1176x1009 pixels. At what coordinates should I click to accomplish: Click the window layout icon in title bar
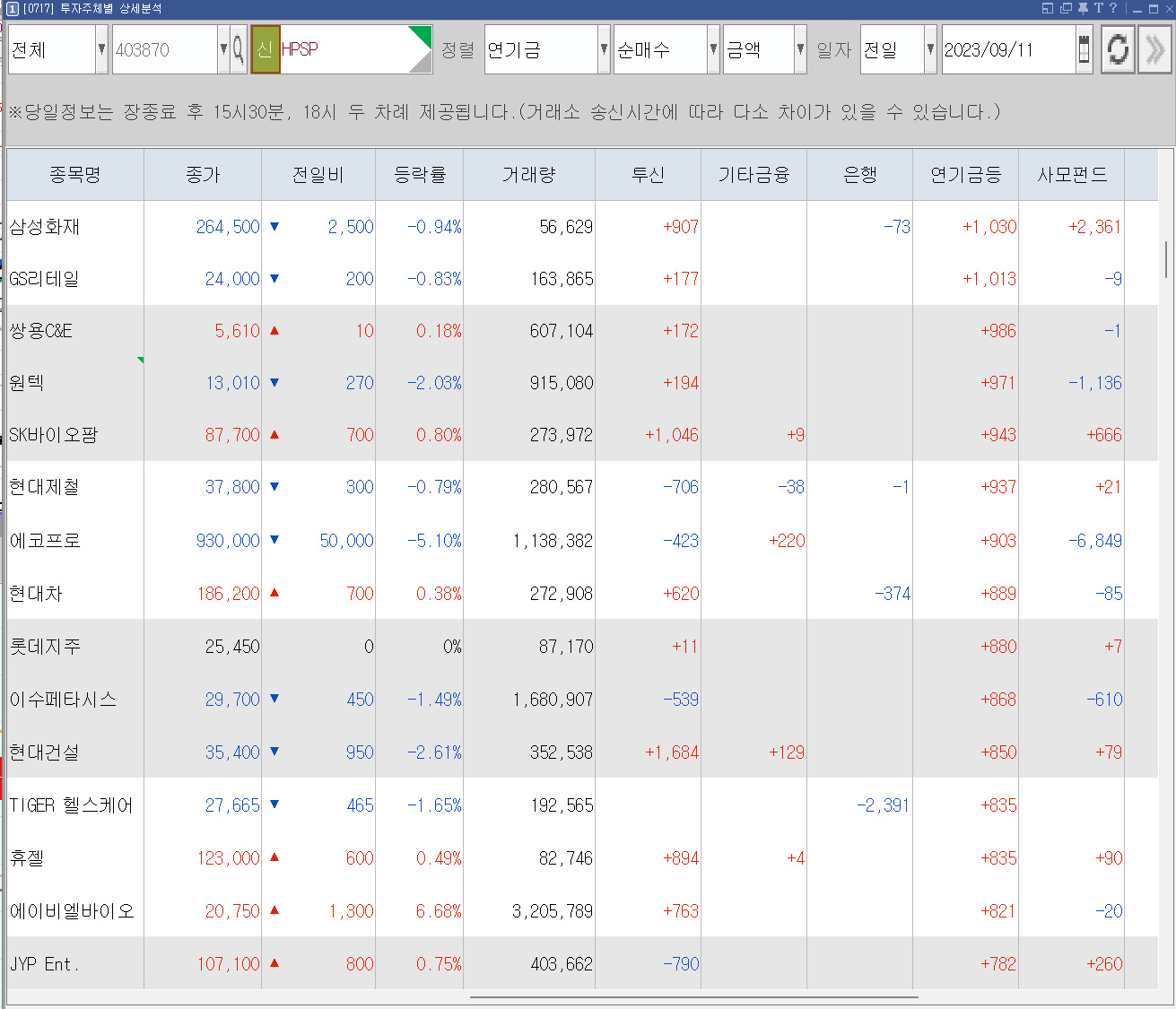pos(1048,8)
